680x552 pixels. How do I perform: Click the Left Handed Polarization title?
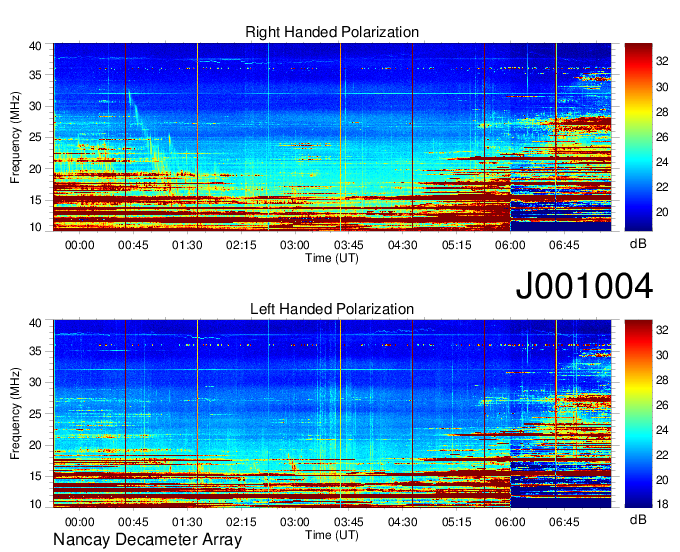click(x=332, y=309)
